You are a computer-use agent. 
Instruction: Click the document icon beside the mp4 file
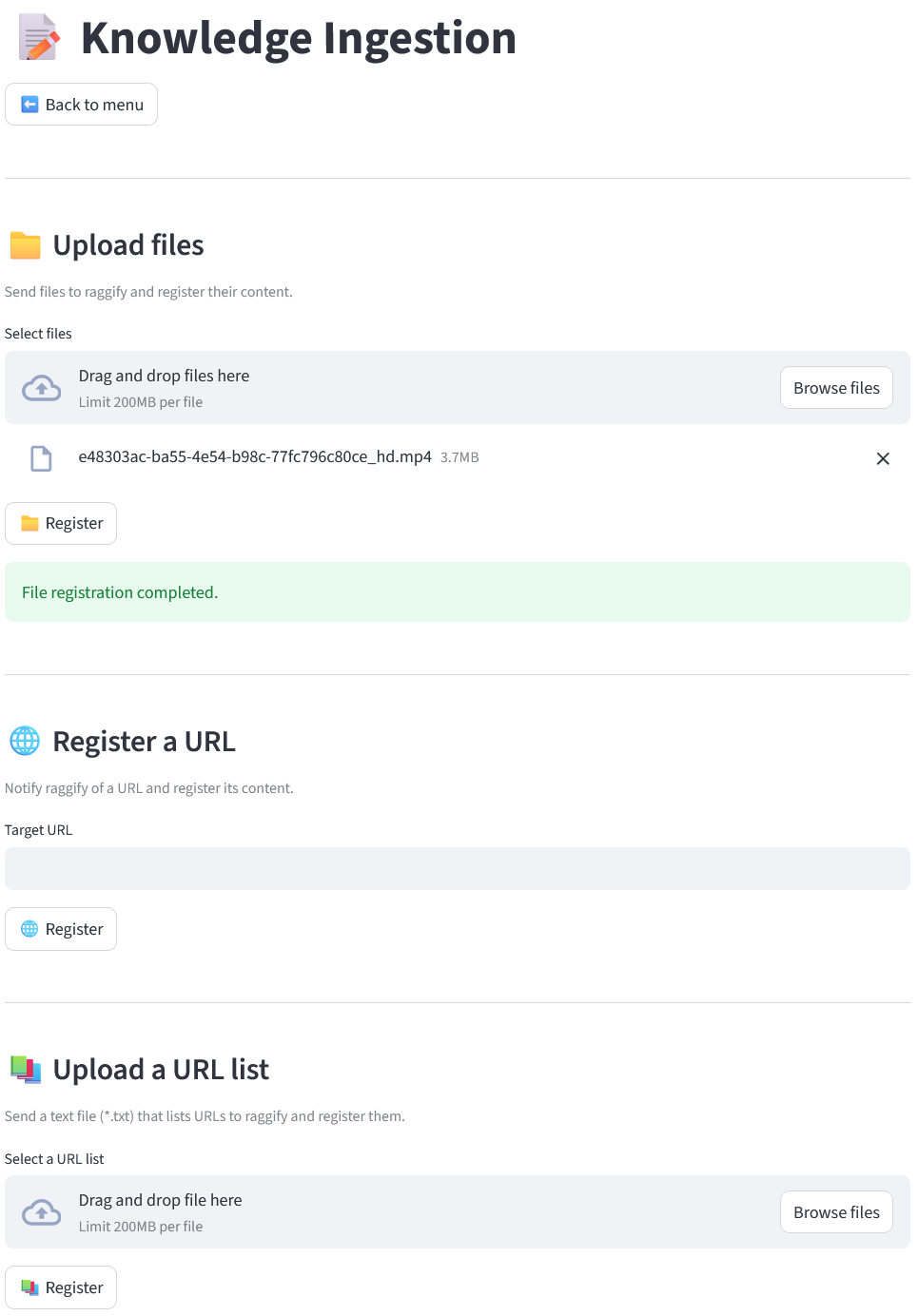click(x=41, y=458)
